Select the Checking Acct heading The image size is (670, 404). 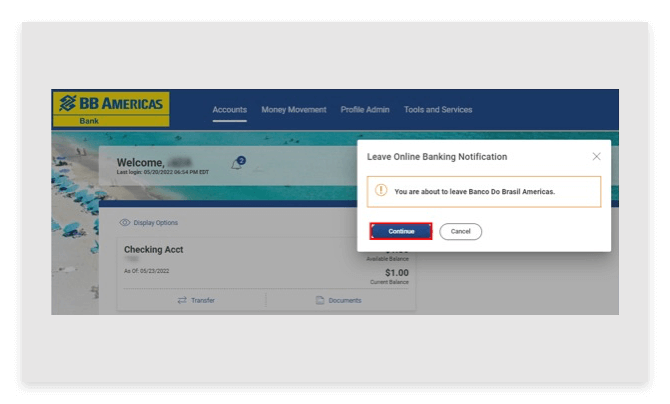coord(153,249)
